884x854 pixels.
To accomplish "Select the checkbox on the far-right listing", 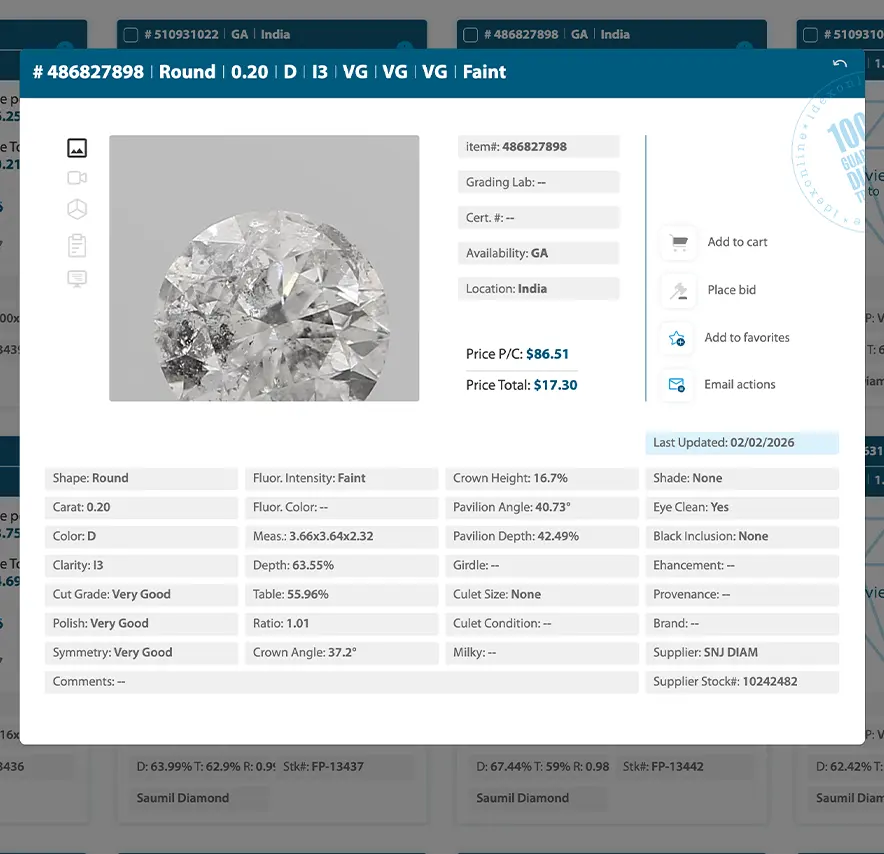I will (810, 33).
